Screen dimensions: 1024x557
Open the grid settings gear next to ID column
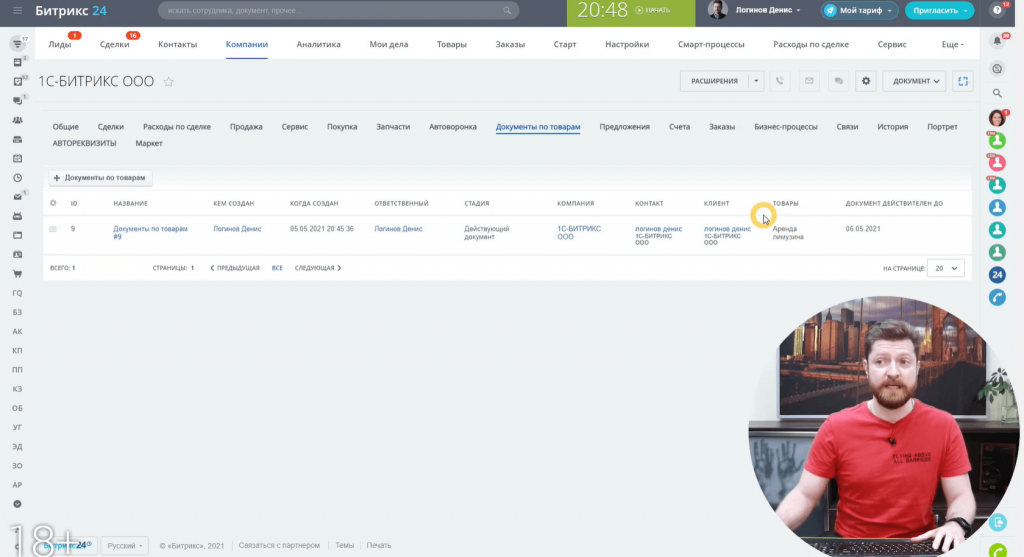(x=54, y=203)
